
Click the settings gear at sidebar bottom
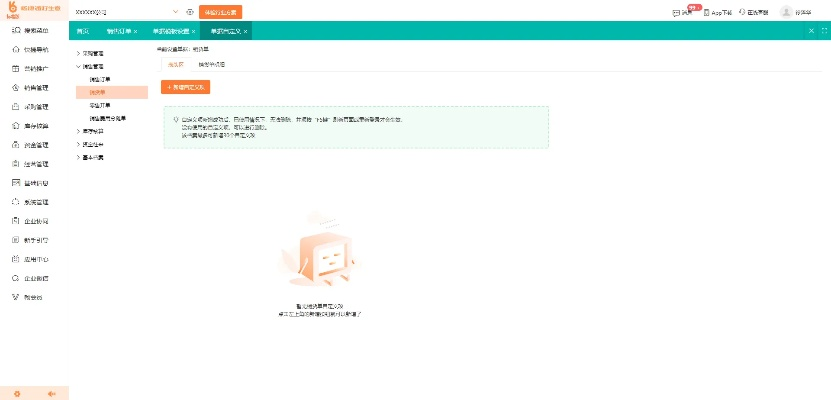pos(17,393)
